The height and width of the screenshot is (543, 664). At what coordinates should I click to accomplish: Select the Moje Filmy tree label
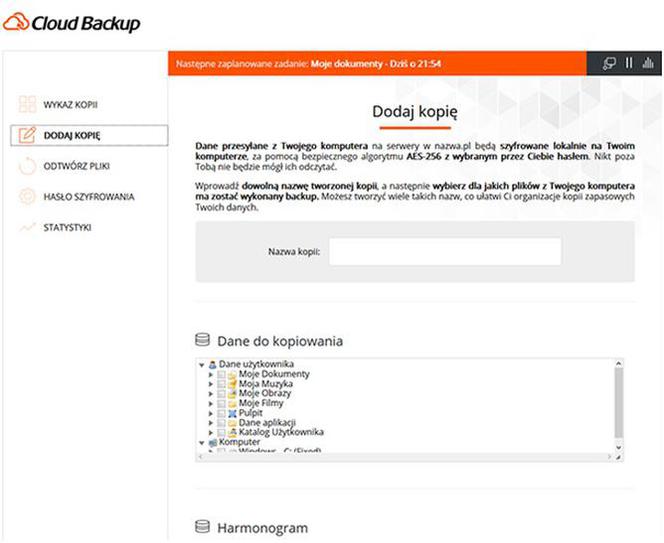click(261, 403)
